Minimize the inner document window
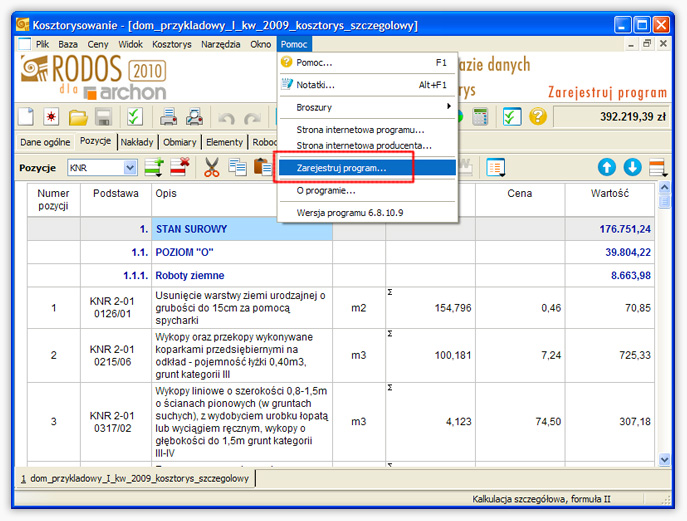687x521 pixels. point(631,44)
